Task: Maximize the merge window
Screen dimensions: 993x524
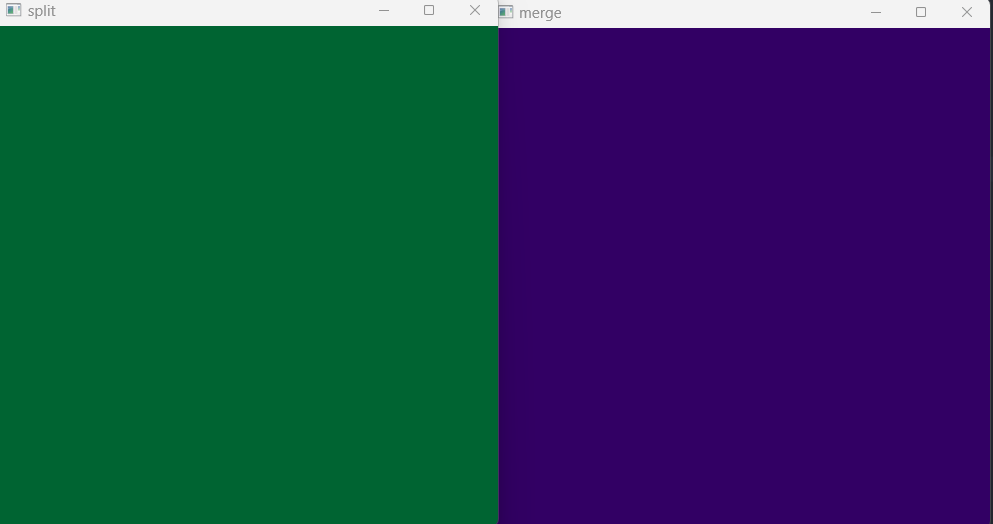Action: [x=921, y=12]
